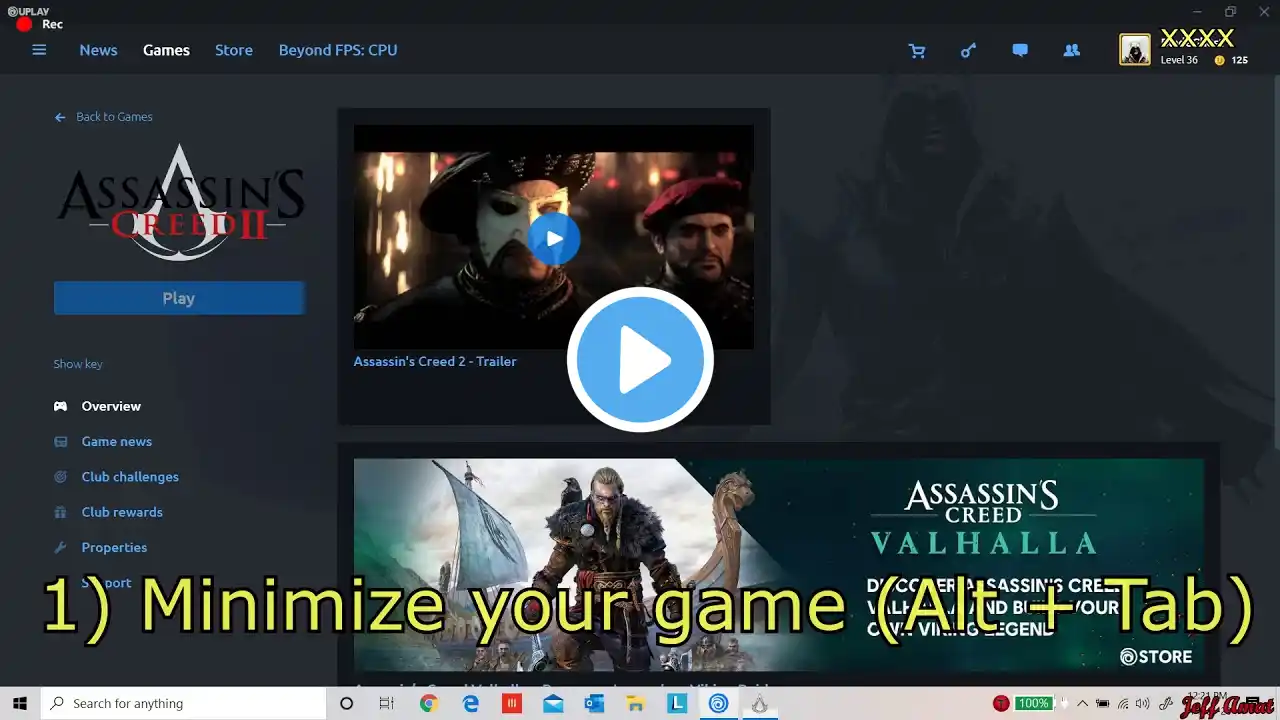Viewport: 1280px width, 720px height.
Task: Switch to the Assassin's Creed taskbar icon
Action: click(x=760, y=703)
